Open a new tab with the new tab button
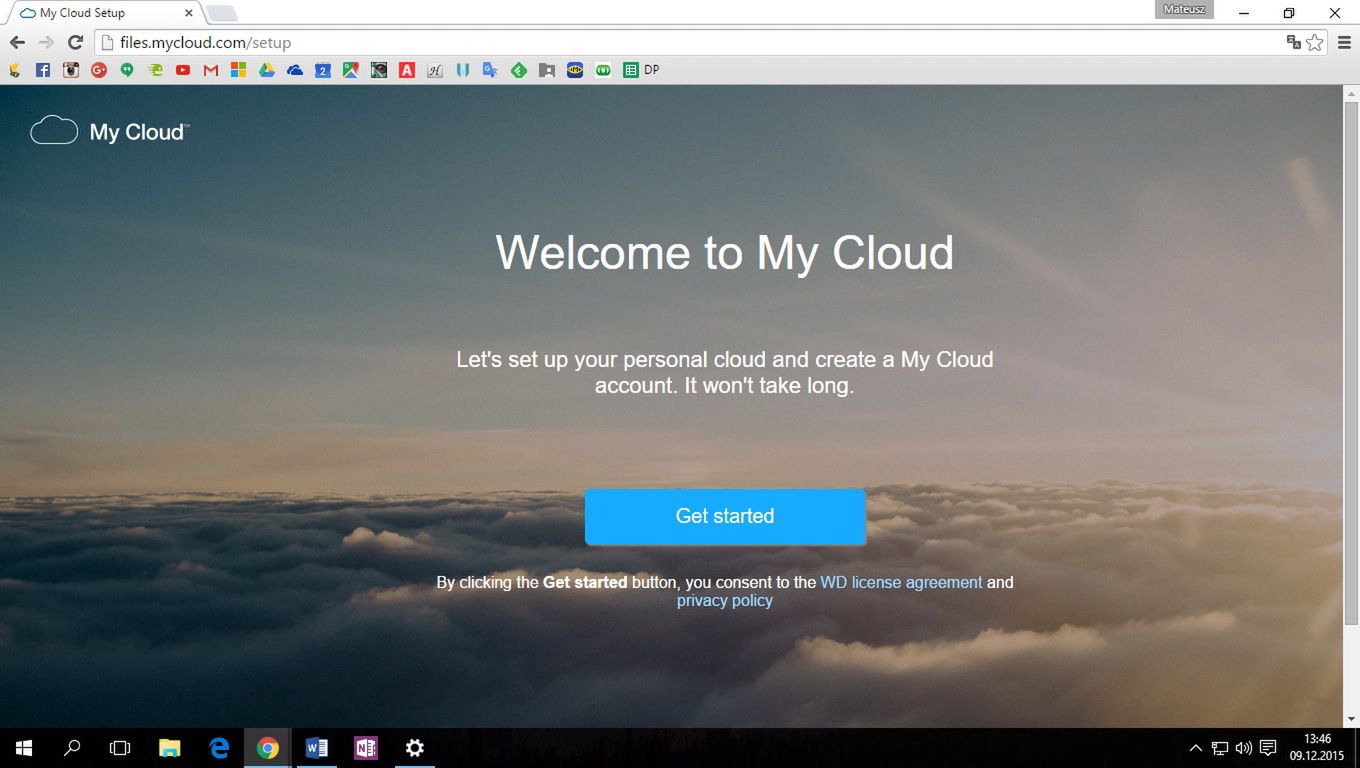 click(x=221, y=13)
